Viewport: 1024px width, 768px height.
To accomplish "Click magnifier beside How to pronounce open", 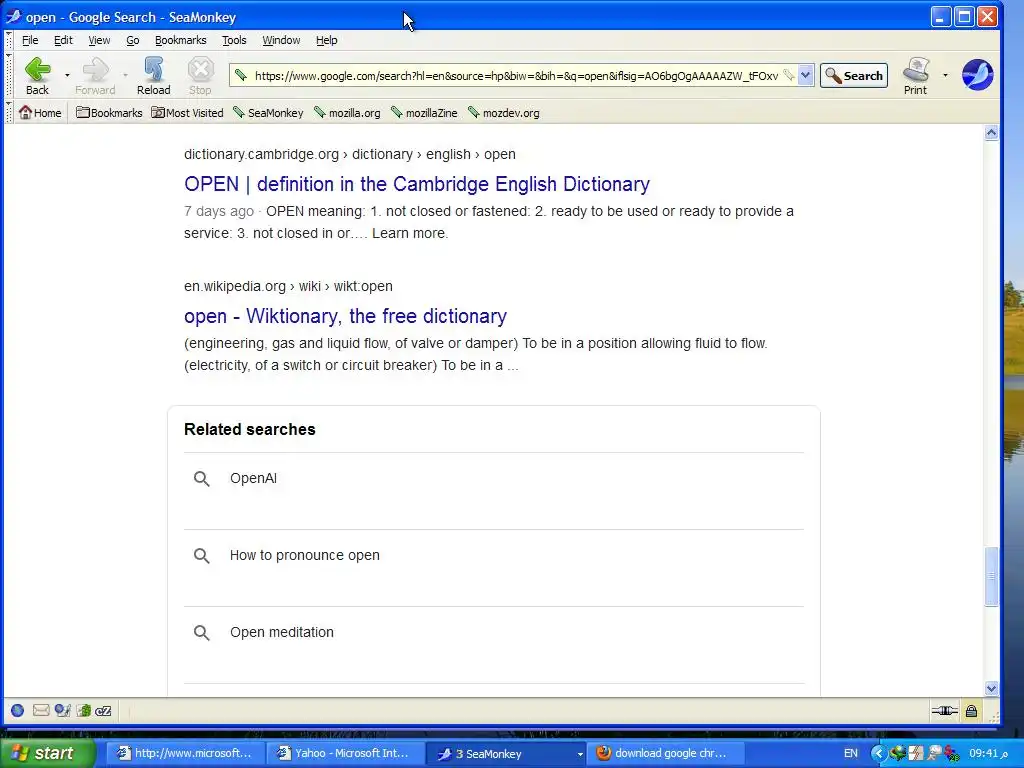I will [x=202, y=556].
